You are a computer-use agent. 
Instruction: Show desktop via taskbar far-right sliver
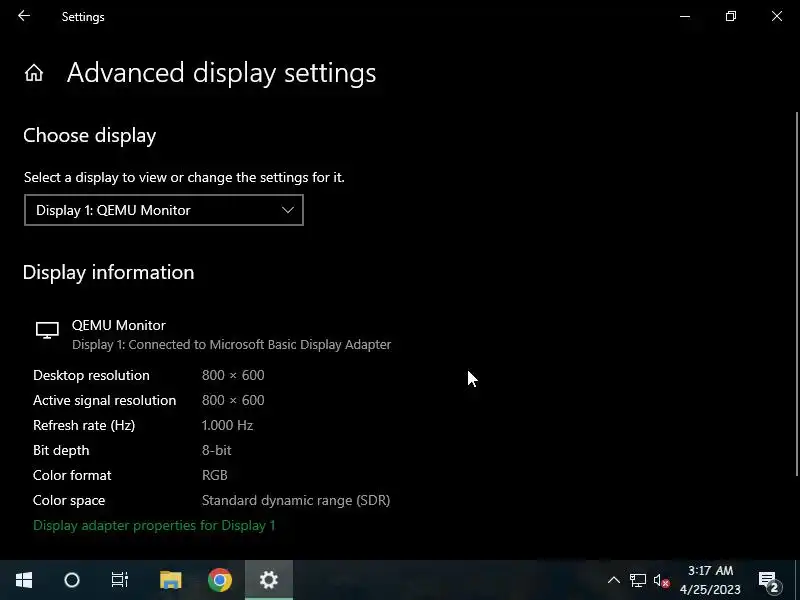pos(797,580)
